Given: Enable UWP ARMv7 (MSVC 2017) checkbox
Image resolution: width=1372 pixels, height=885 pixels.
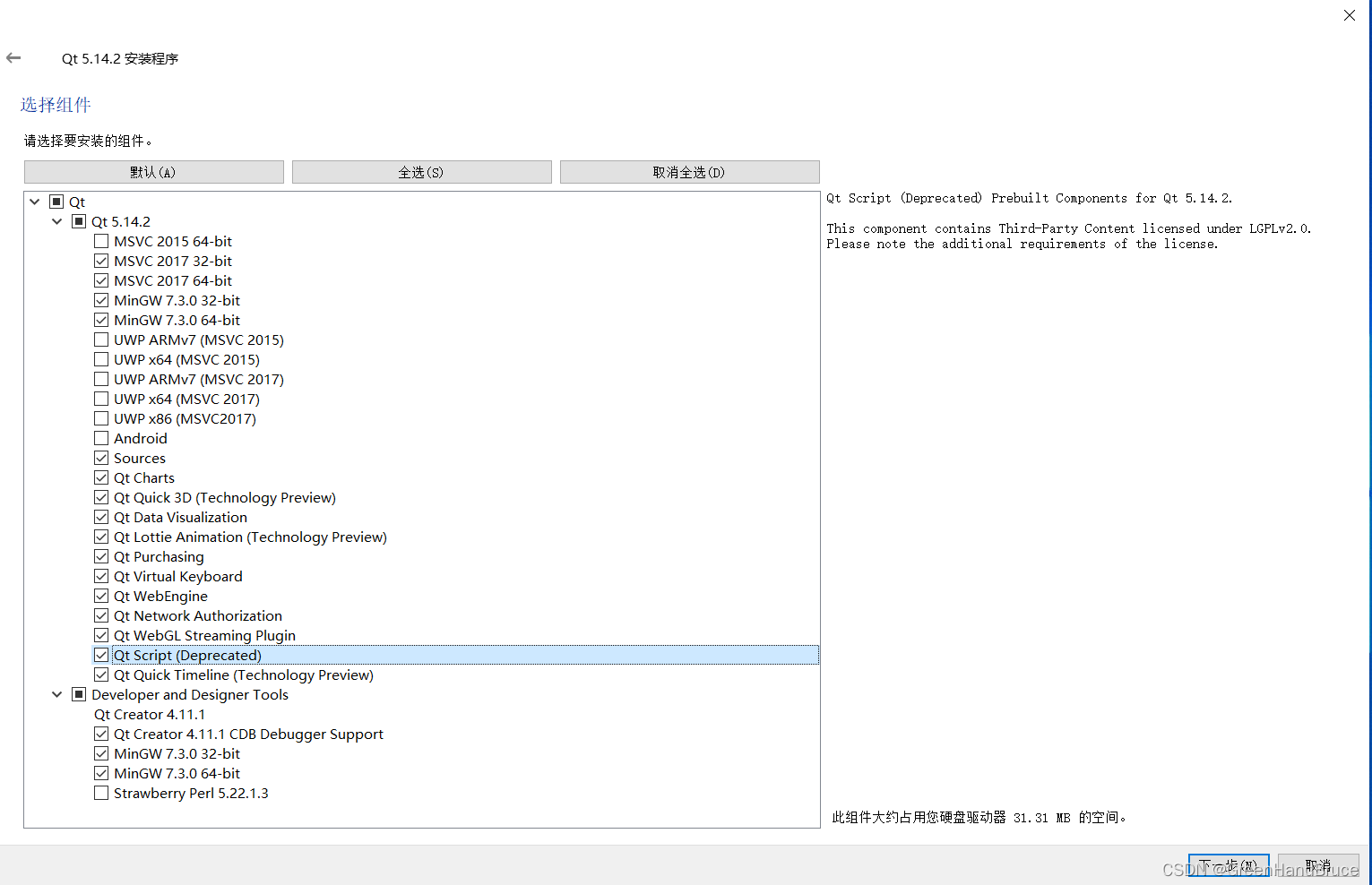Looking at the screenshot, I should (x=101, y=379).
